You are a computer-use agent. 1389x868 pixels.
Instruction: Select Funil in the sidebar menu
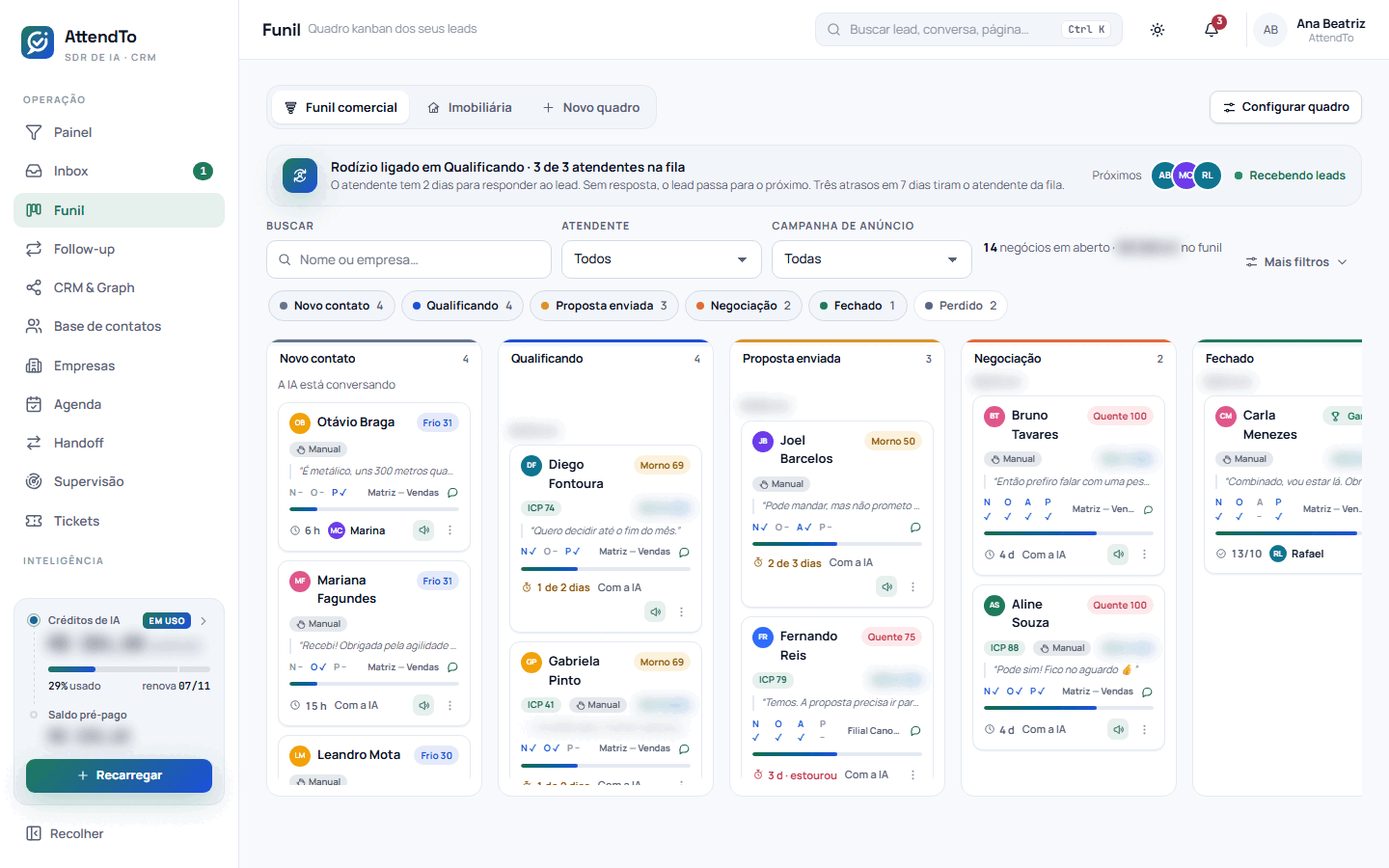[119, 210]
